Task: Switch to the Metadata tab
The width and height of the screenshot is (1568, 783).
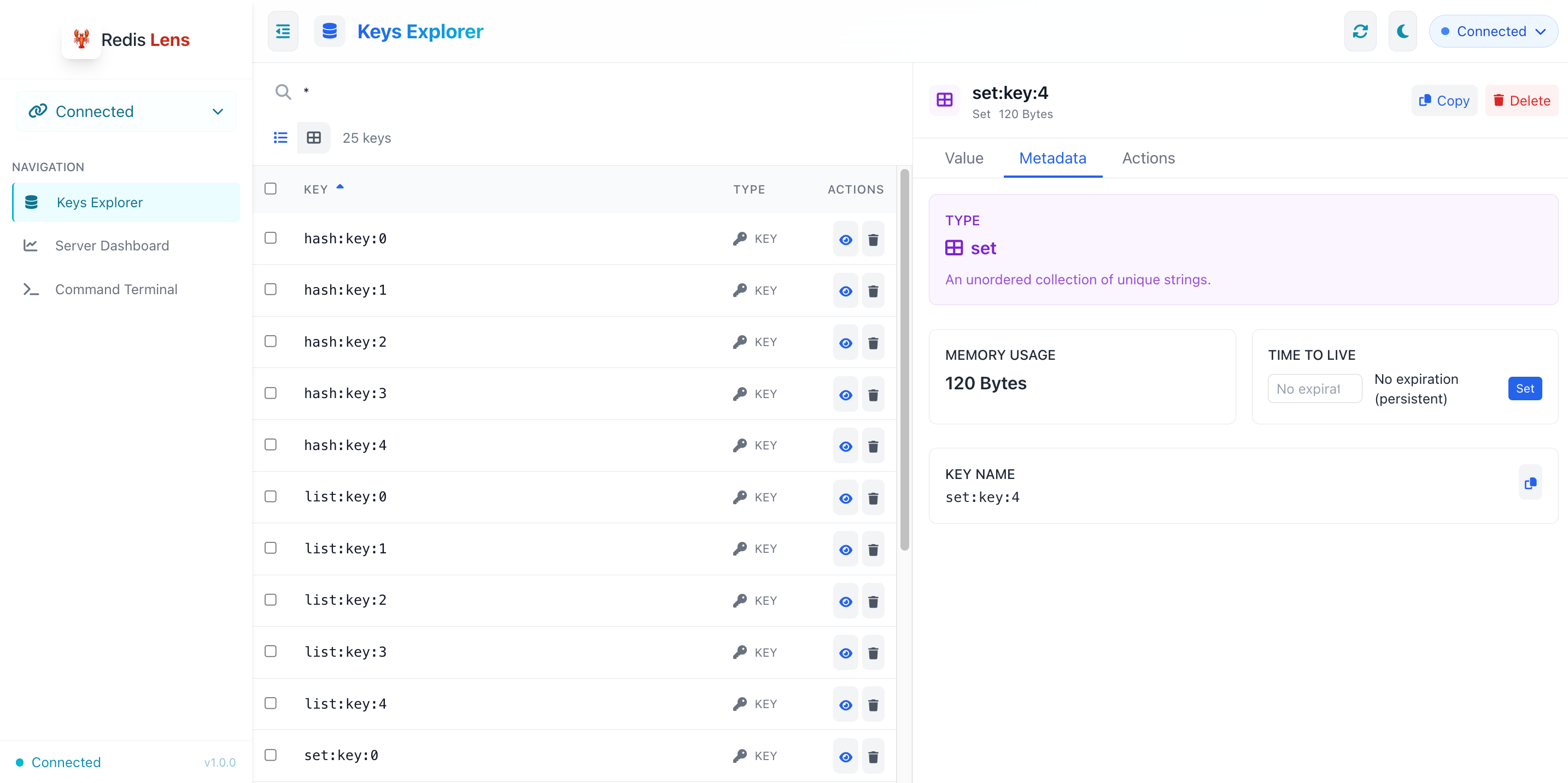Action: tap(1052, 159)
